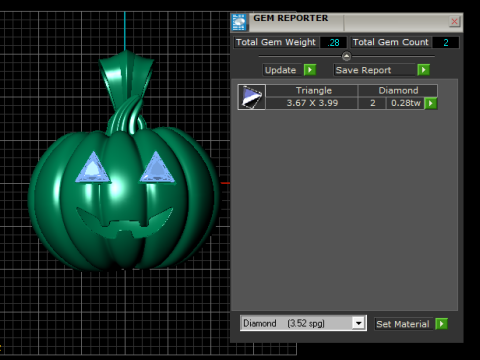Click the gem quantity cell 2
Viewport: 480px width, 360px height.
click(373, 103)
